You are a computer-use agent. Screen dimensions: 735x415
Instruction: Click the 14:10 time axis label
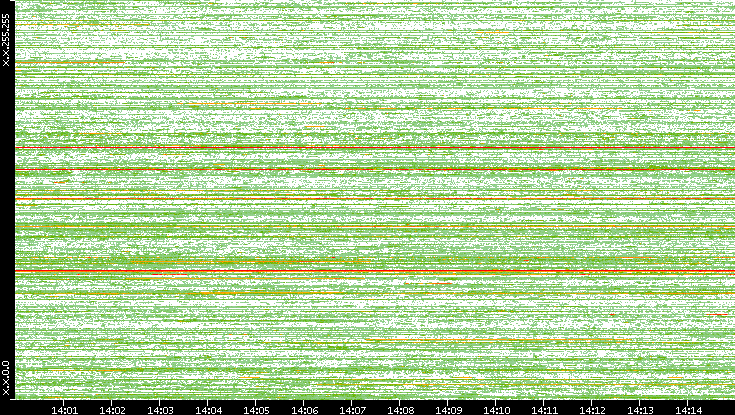click(496, 411)
